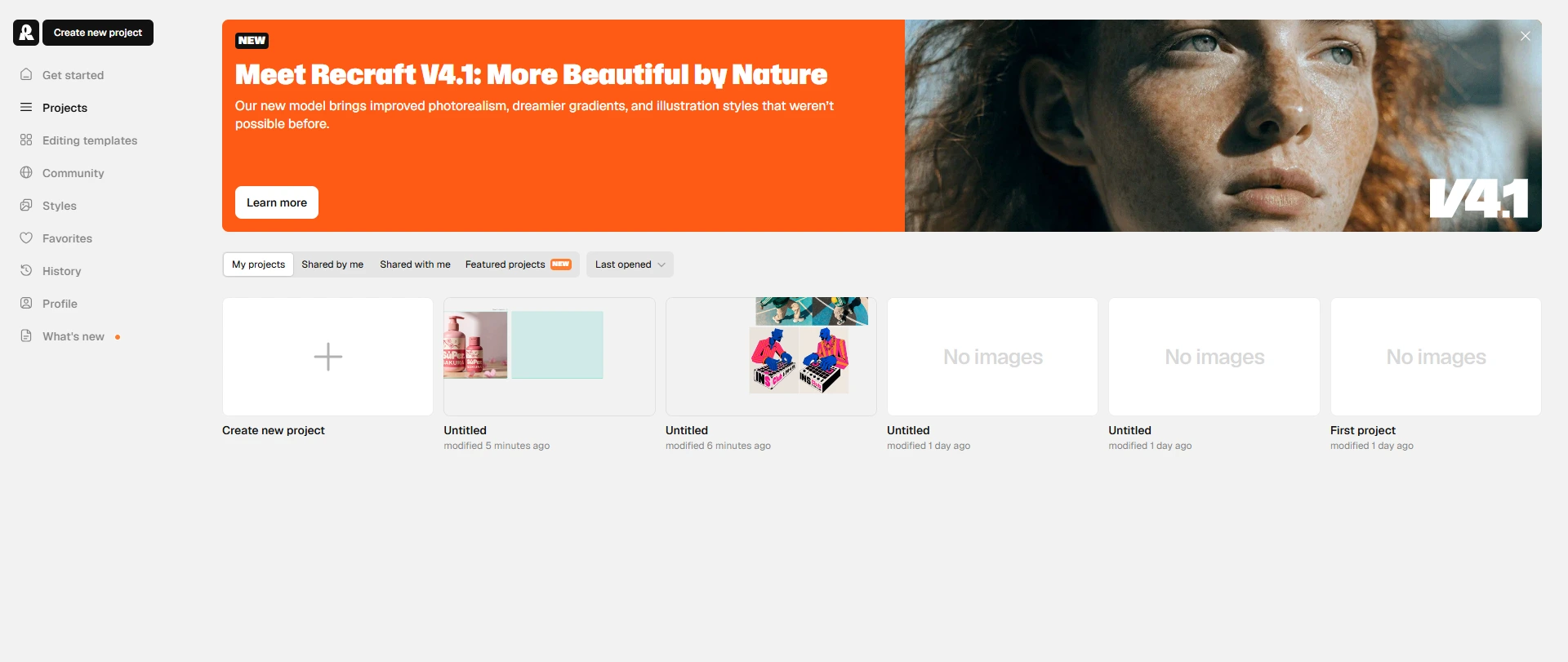Click the What's new document icon
This screenshot has width=1568, height=662.
(26, 335)
